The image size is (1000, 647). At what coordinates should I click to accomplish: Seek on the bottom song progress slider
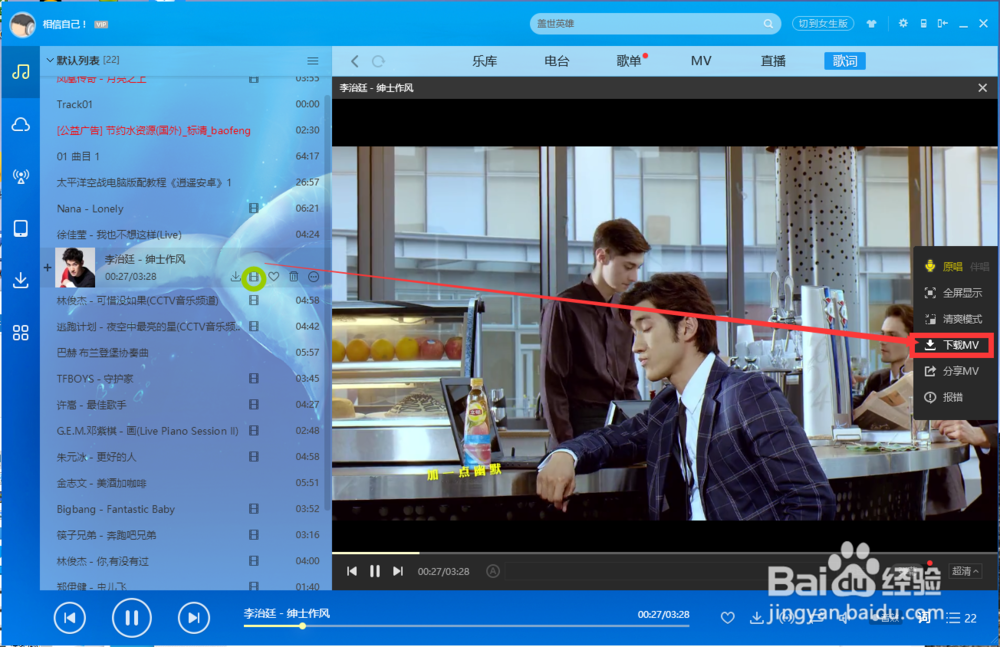[x=466, y=626]
